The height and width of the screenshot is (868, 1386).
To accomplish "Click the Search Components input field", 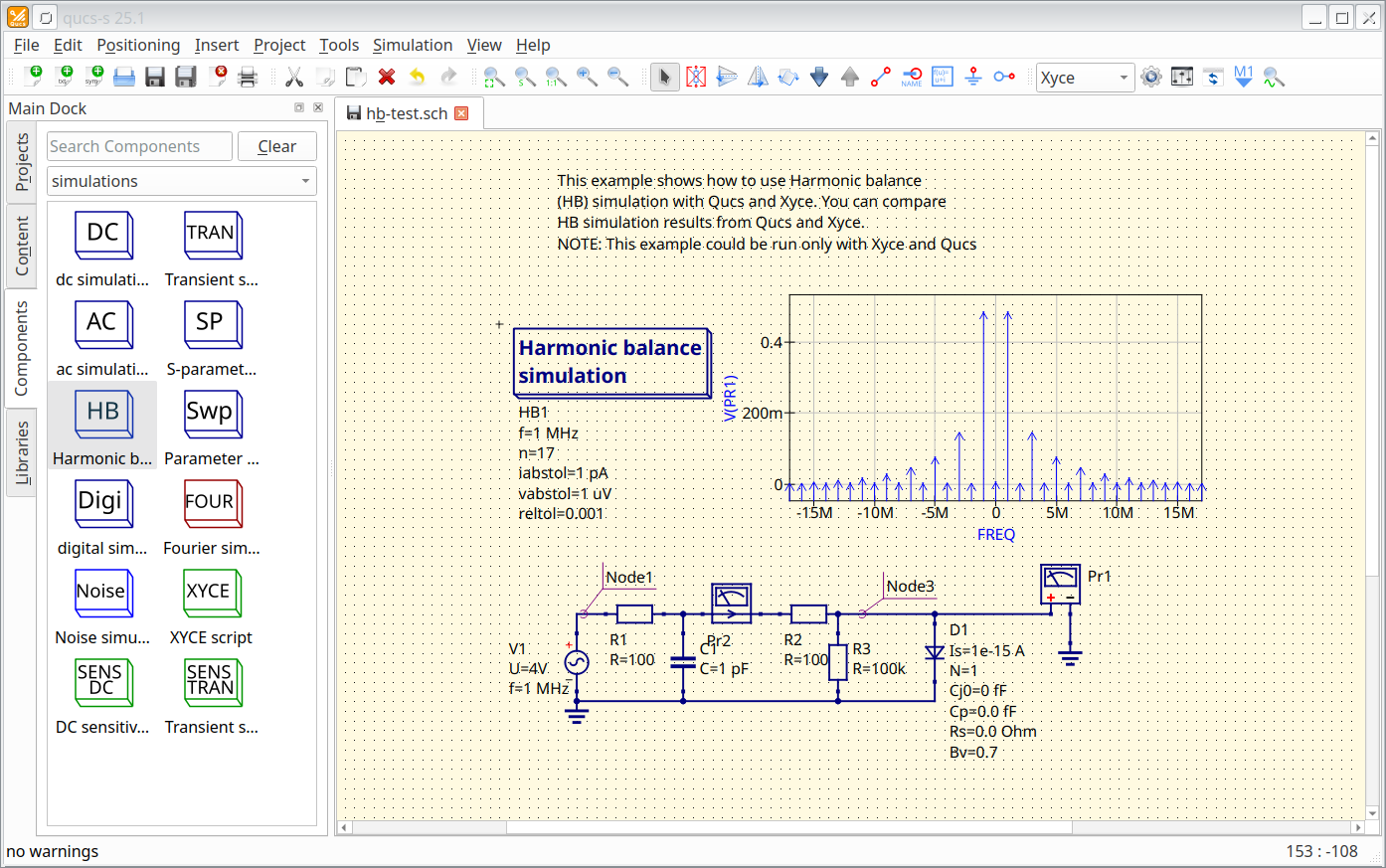I will point(140,146).
